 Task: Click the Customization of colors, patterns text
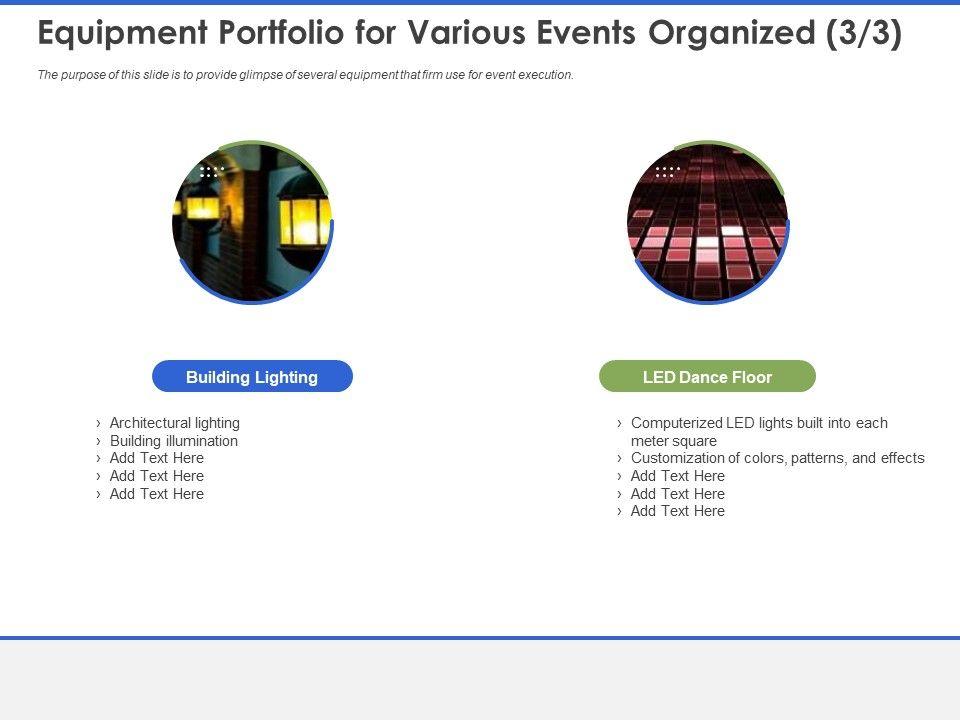coord(777,458)
